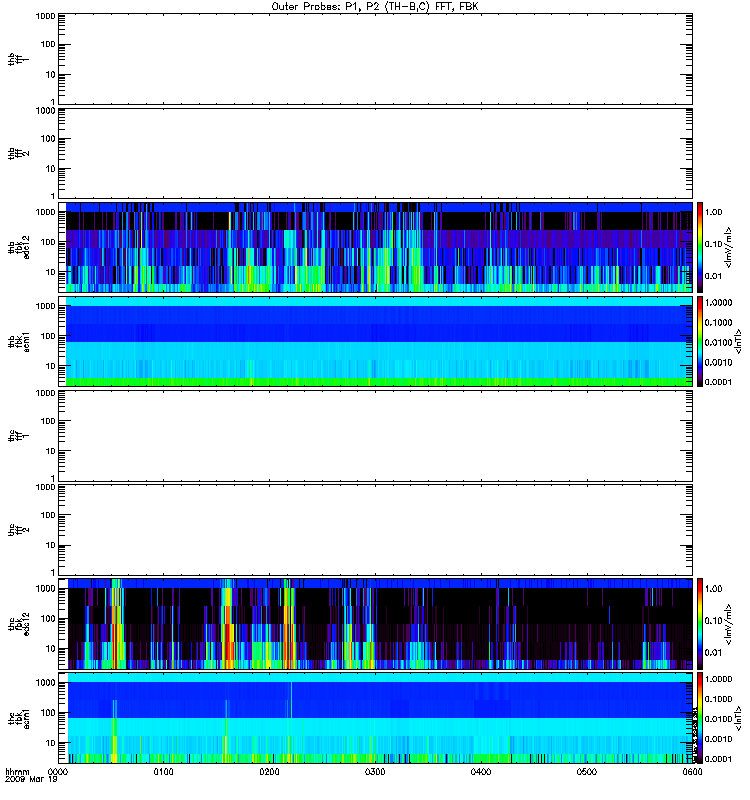Viewport: 750px width, 800px height.
Task: Click the empty thc fff 2 plot panel
Action: point(376,530)
